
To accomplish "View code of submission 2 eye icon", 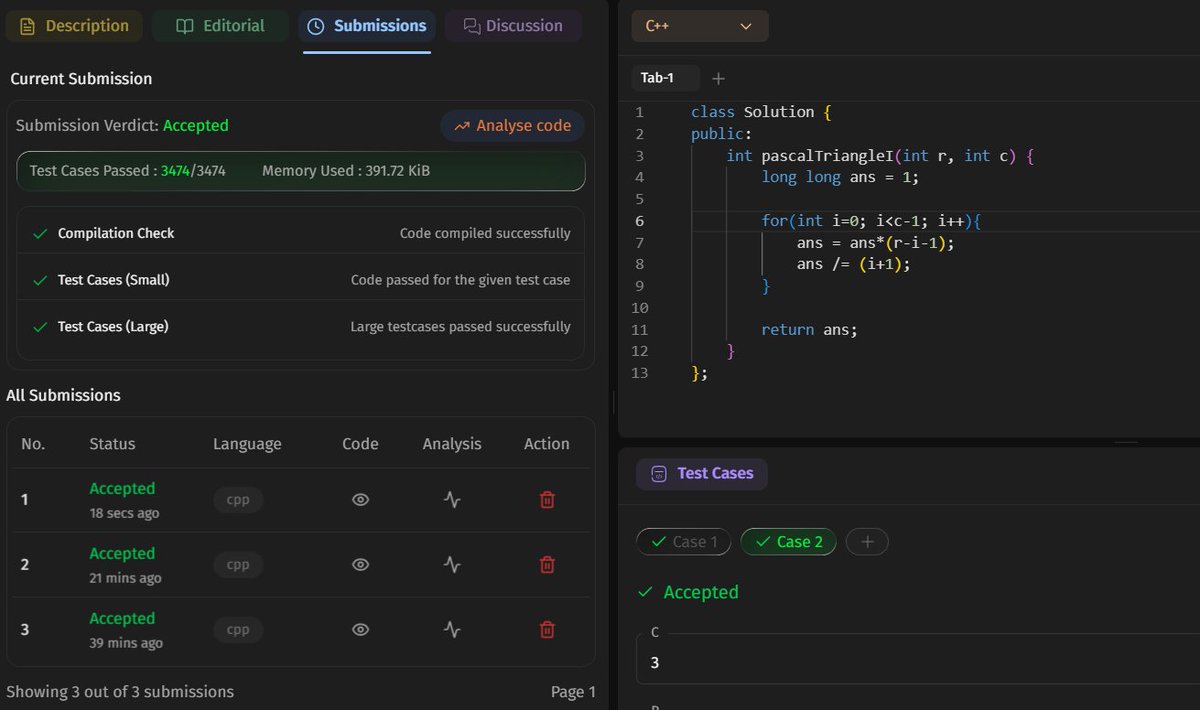I will click(x=361, y=565).
